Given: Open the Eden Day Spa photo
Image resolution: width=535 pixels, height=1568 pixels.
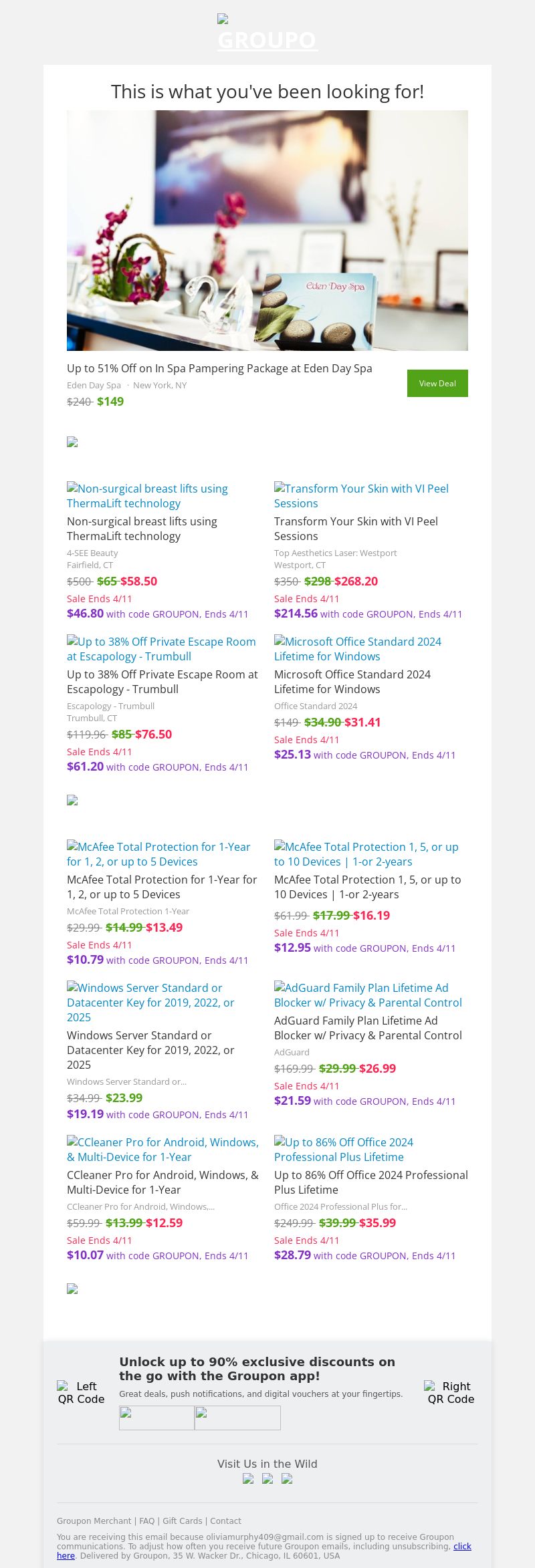Looking at the screenshot, I should click(267, 230).
